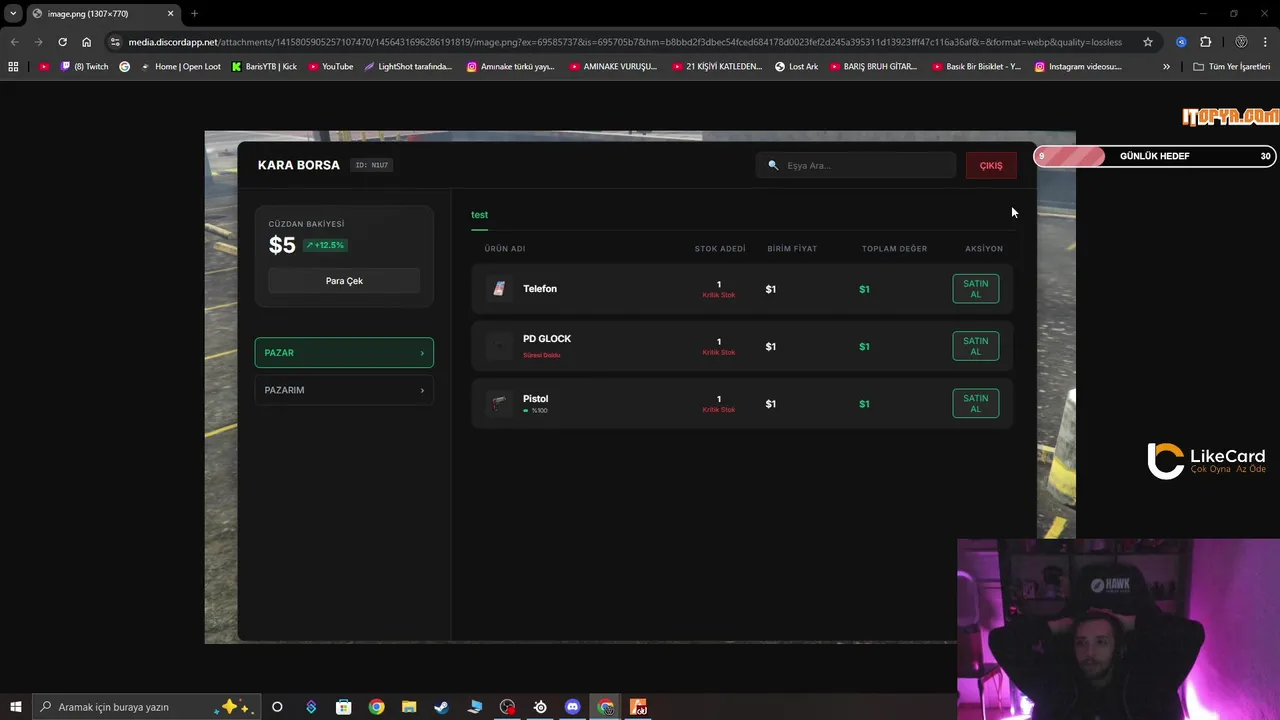
Task: Open Discord from the taskbar
Action: point(572,707)
